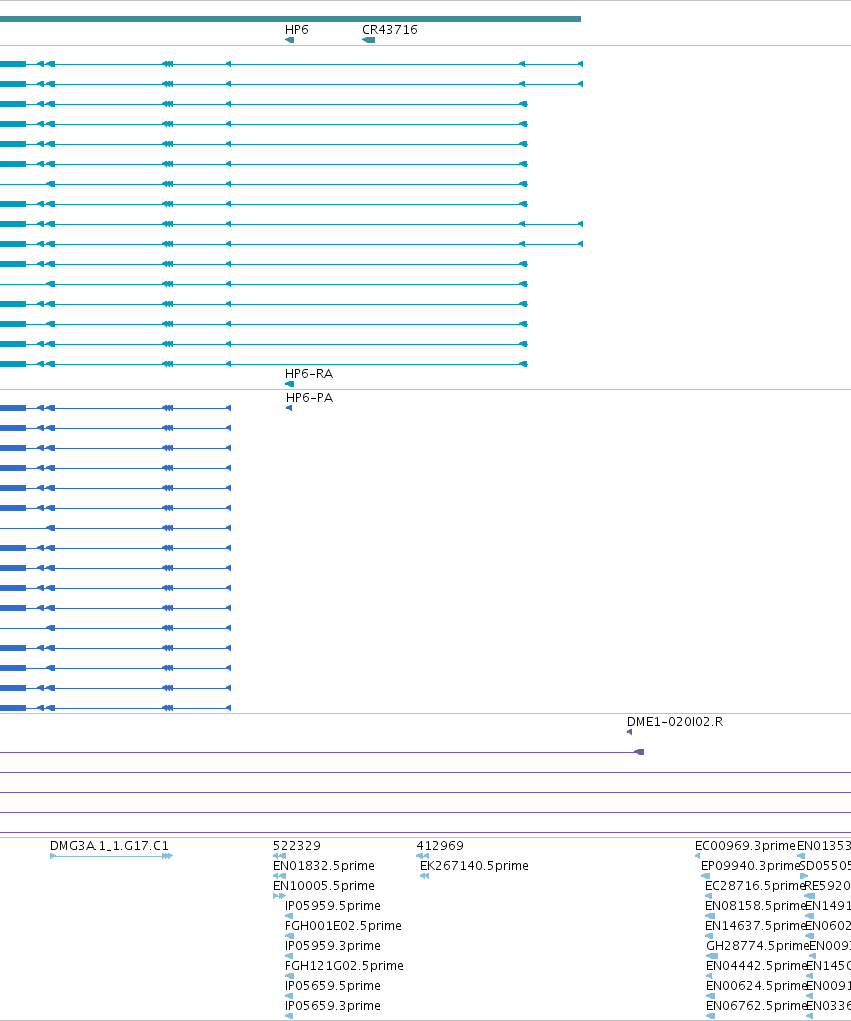This screenshot has width=851, height=1021.
Task: Select the EC28716.5prime EST label
Action: point(755,886)
